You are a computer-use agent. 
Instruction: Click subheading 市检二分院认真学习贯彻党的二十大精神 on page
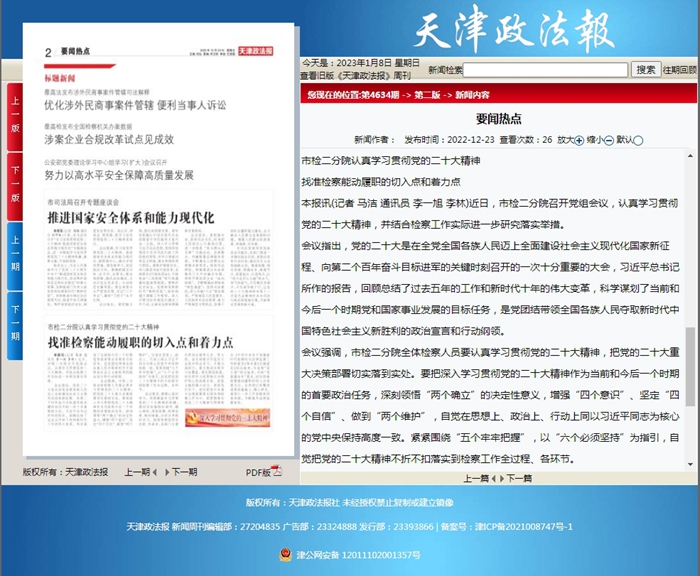pyautogui.click(x=103, y=327)
